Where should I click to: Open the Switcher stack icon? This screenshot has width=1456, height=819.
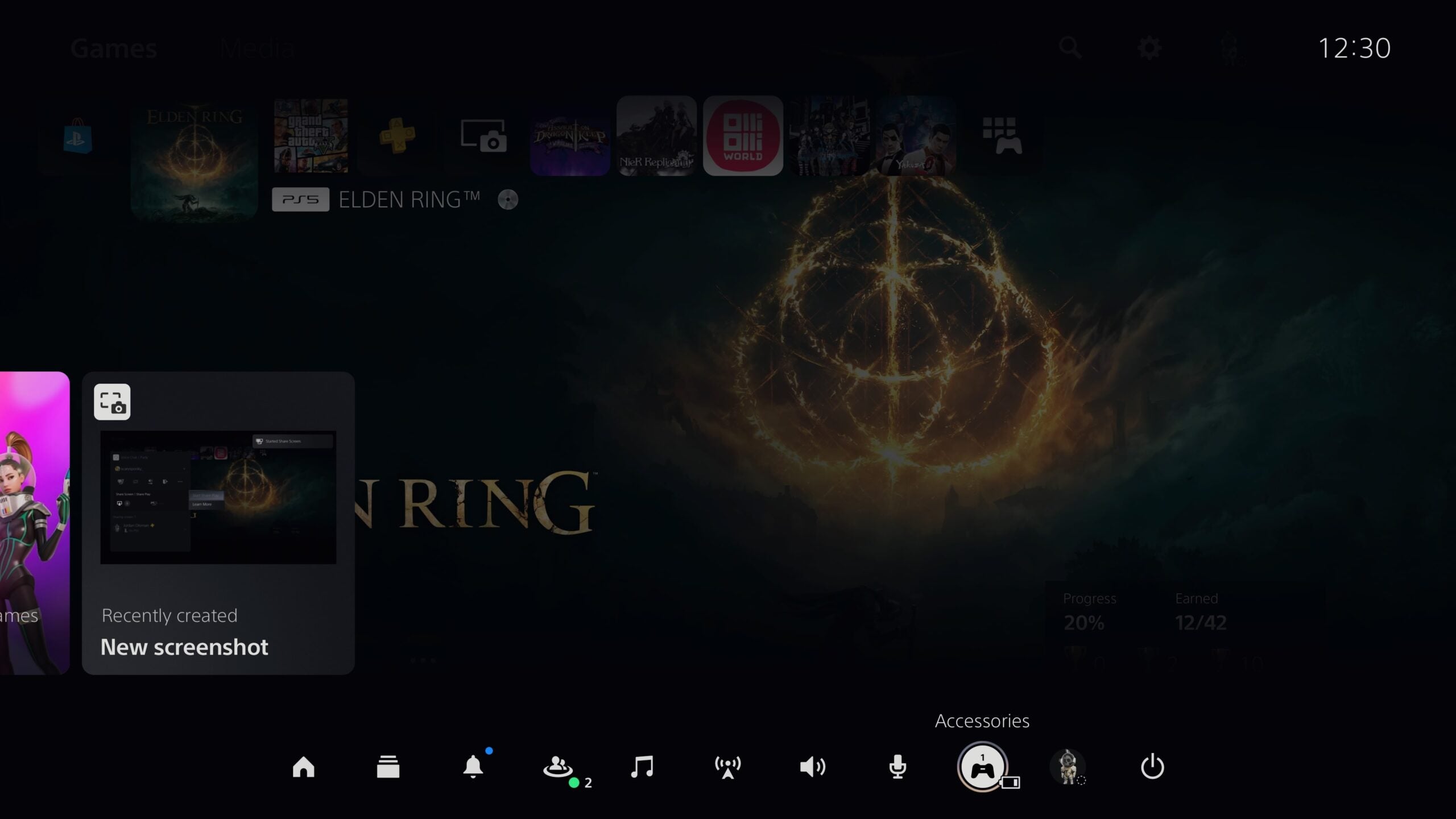click(388, 767)
